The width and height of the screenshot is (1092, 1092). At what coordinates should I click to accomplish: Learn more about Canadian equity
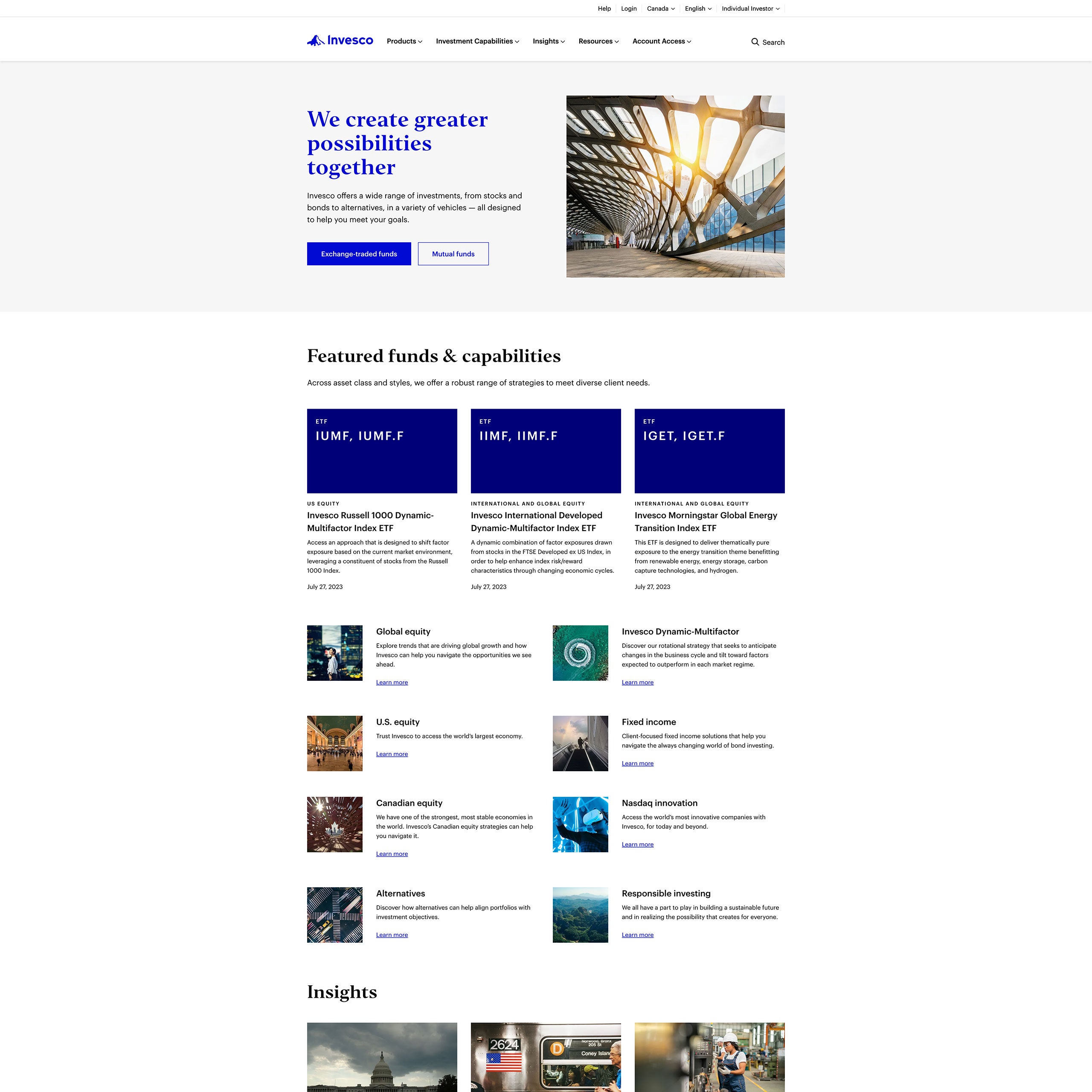click(x=392, y=854)
